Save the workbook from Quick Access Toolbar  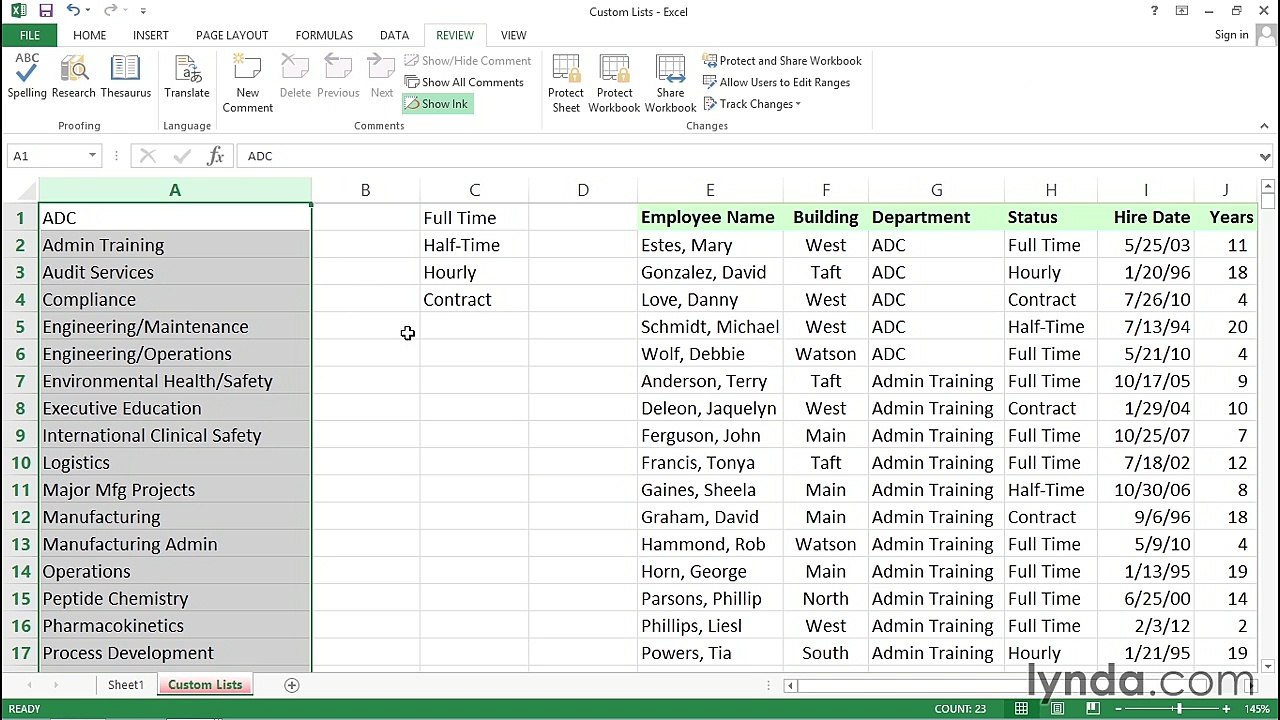pos(46,11)
